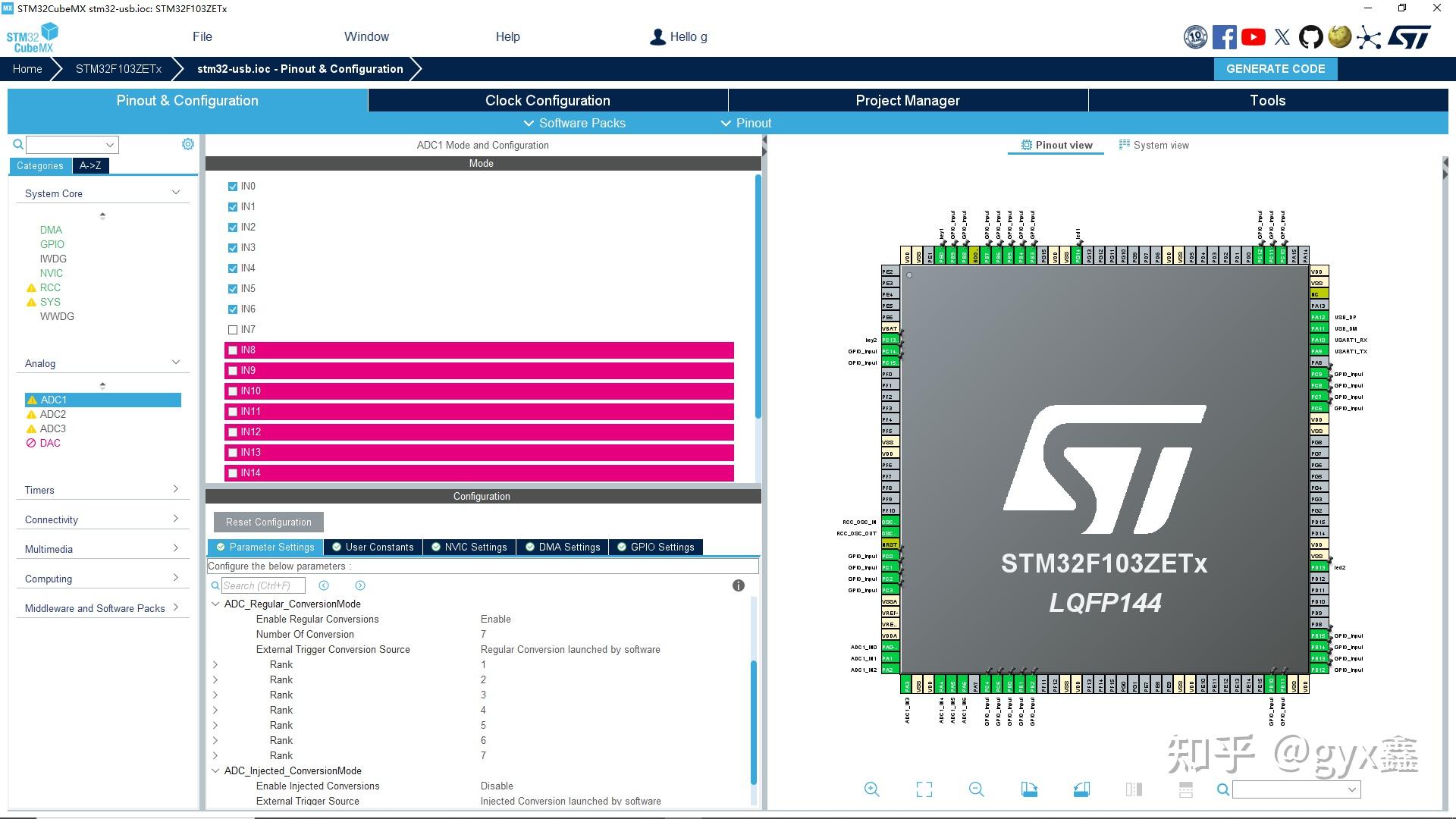The width and height of the screenshot is (1456, 819).
Task: Click the GENERATE CODE button
Action: [1276, 68]
